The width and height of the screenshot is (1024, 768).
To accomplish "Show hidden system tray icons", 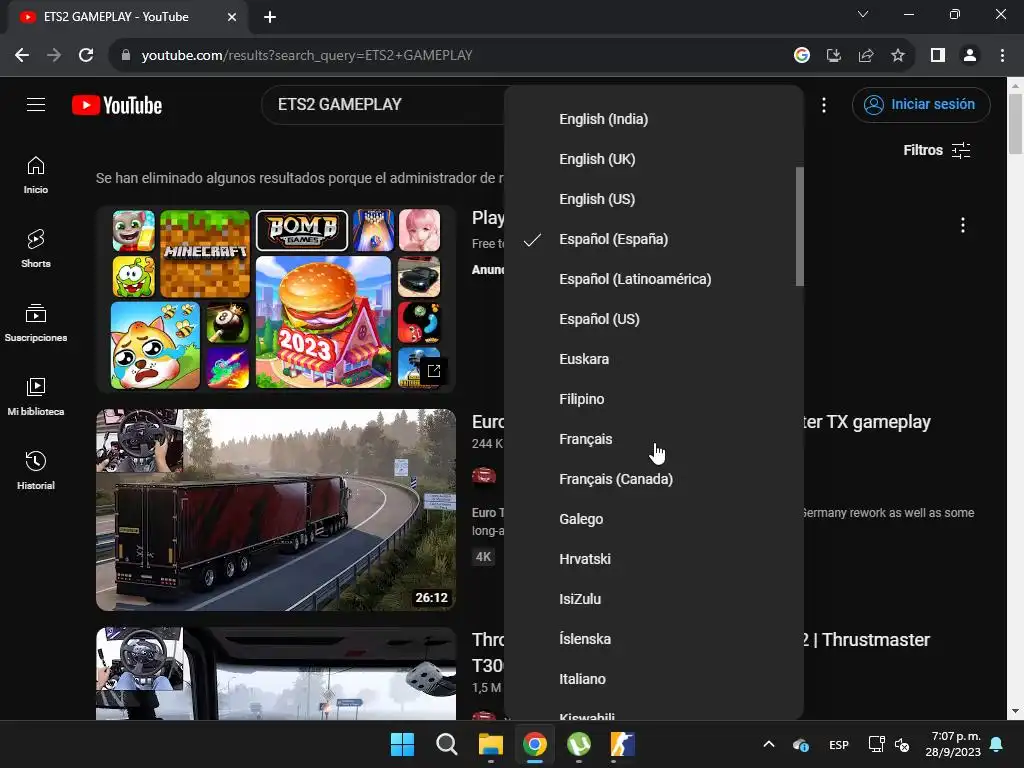I will click(x=769, y=744).
